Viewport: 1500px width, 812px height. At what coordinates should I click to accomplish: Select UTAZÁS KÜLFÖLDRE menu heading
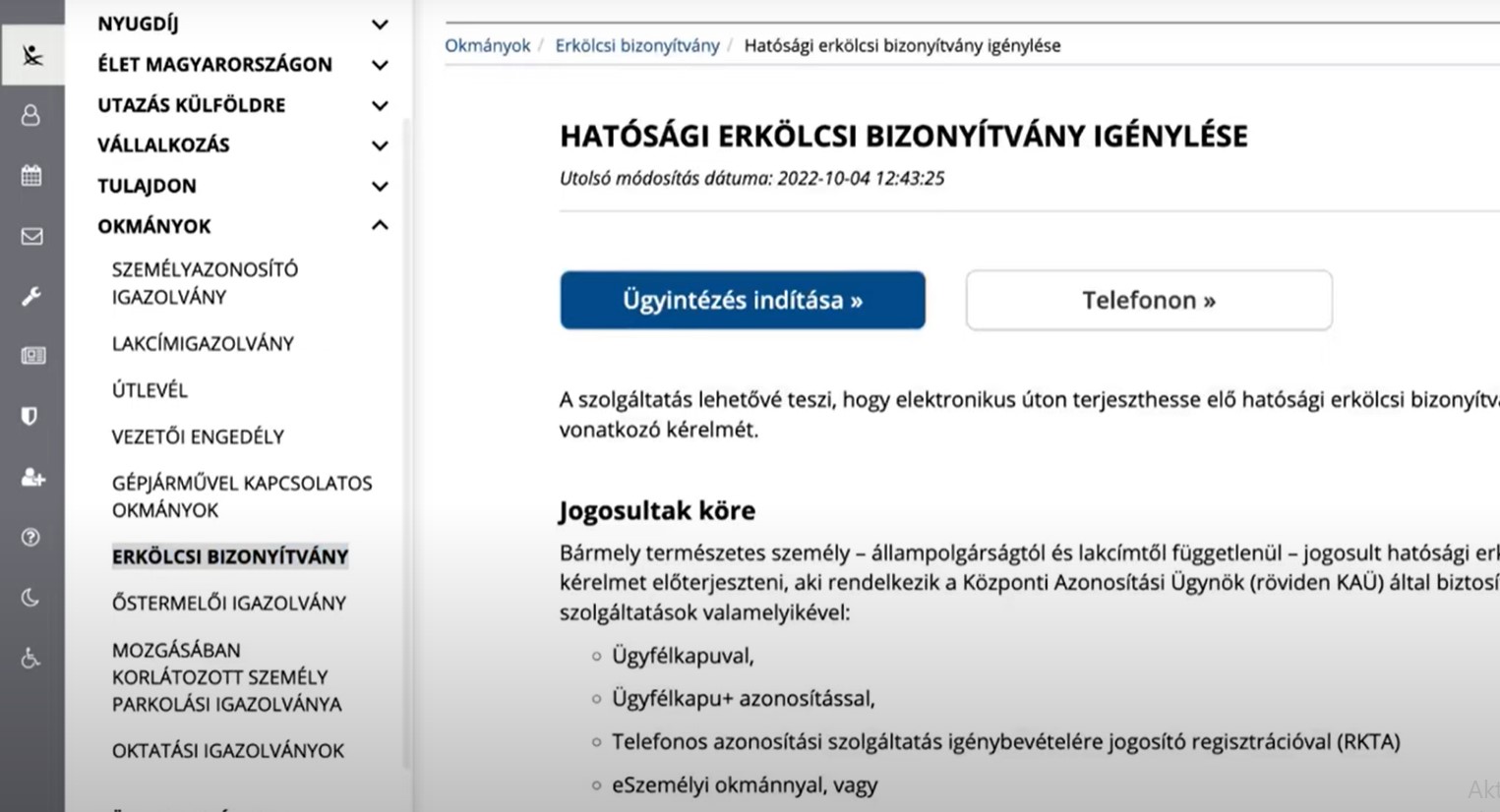point(191,105)
